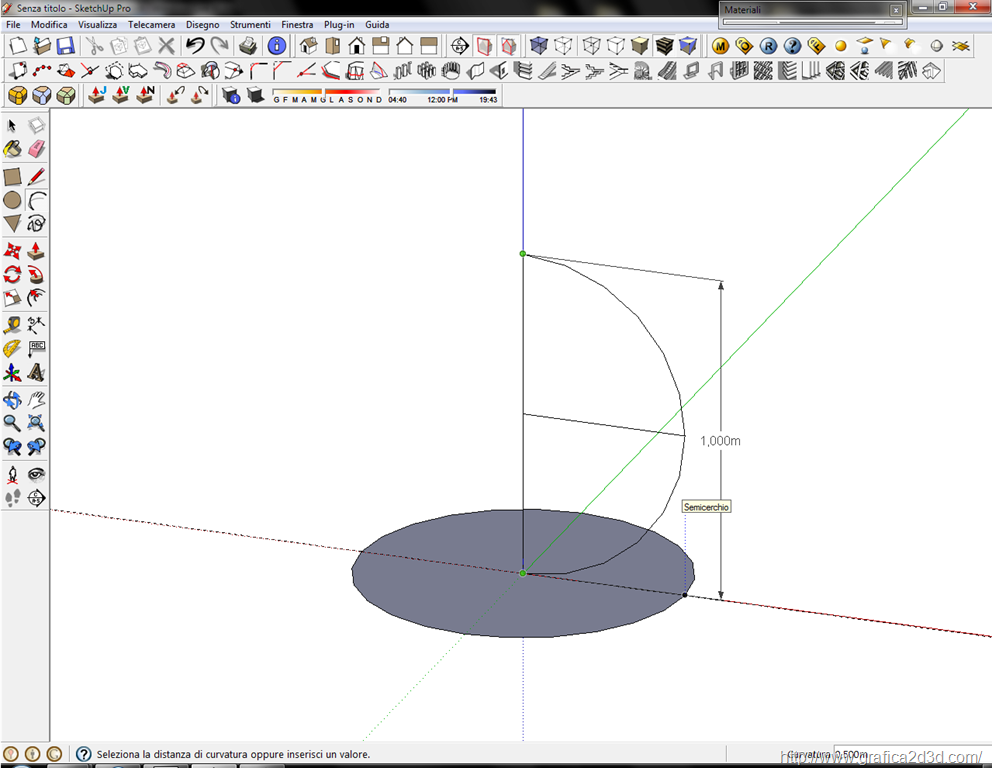The height and width of the screenshot is (768, 992).
Task: Click the help question mark in the status bar
Action: (x=84, y=754)
